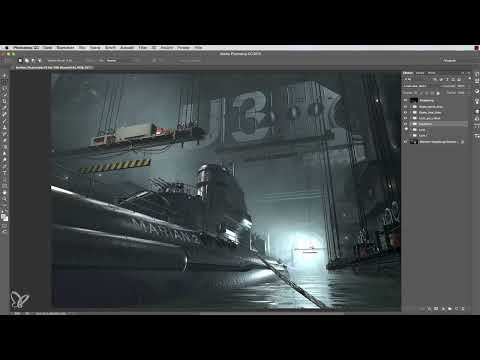
Task: Open the Bearbeiten menu
Action: (65, 48)
